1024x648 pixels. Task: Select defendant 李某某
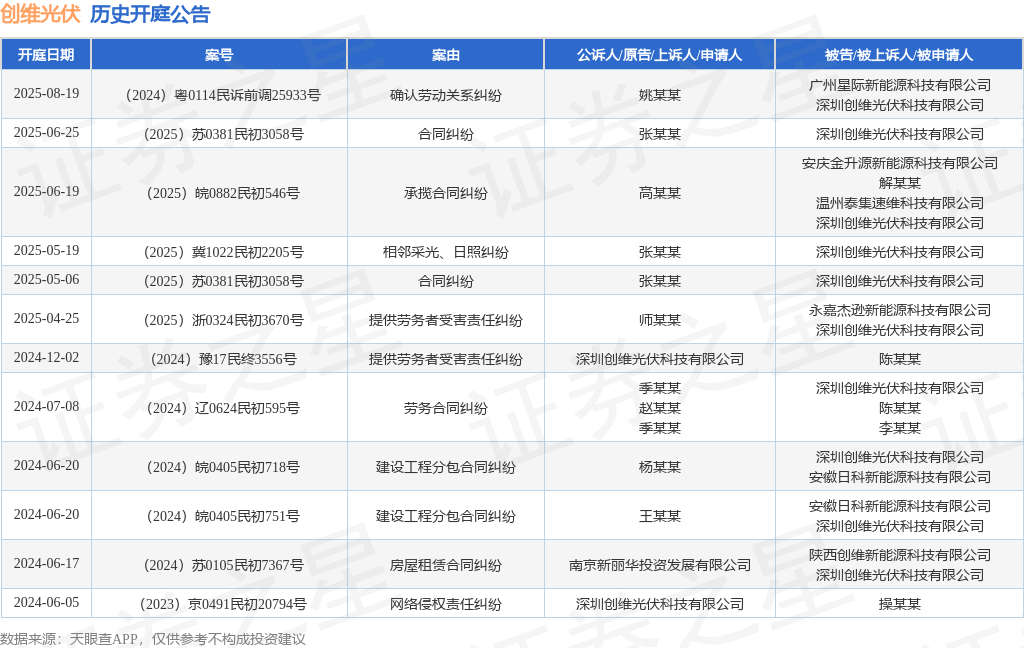899,429
